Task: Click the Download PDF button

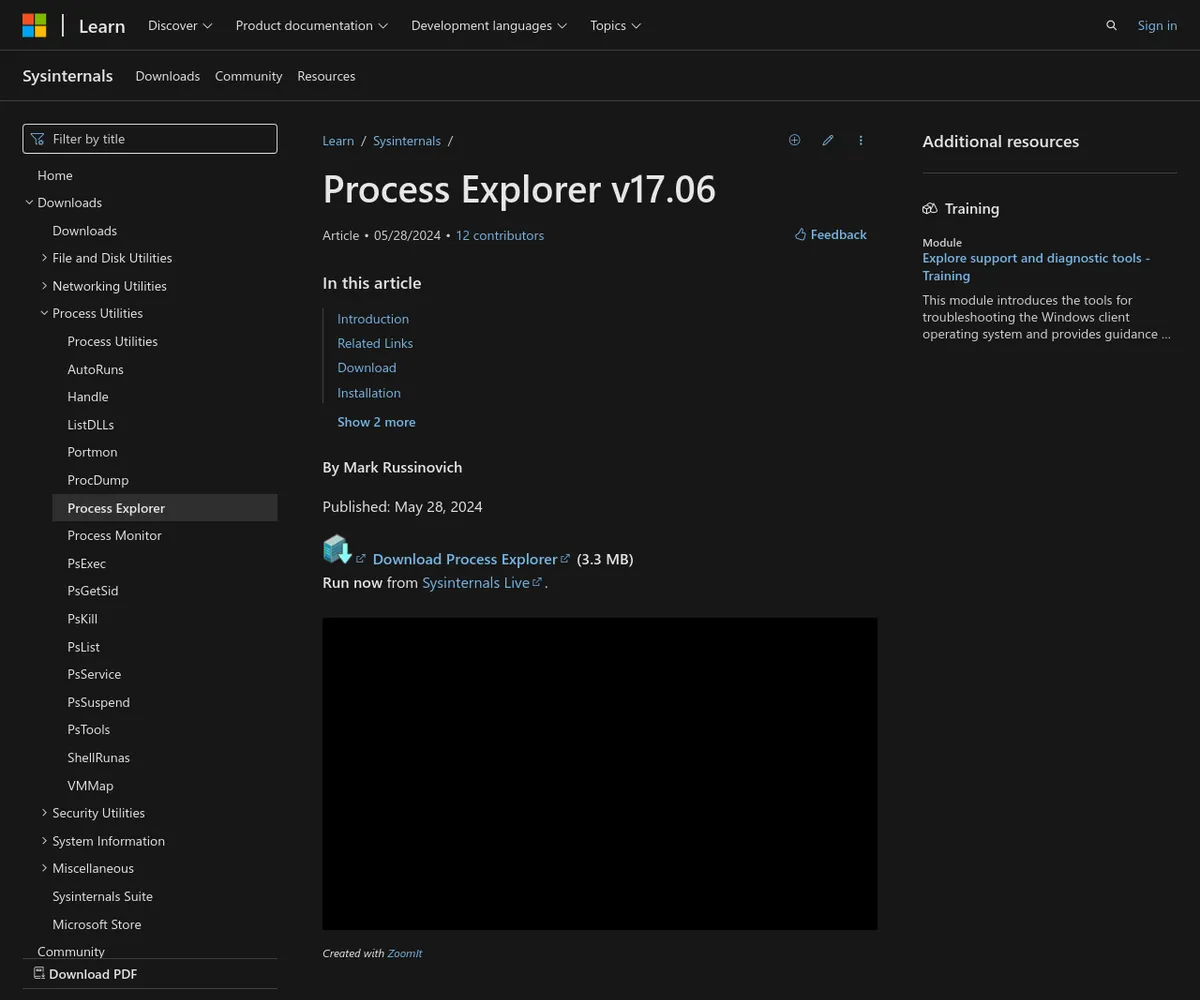Action: click(x=85, y=974)
